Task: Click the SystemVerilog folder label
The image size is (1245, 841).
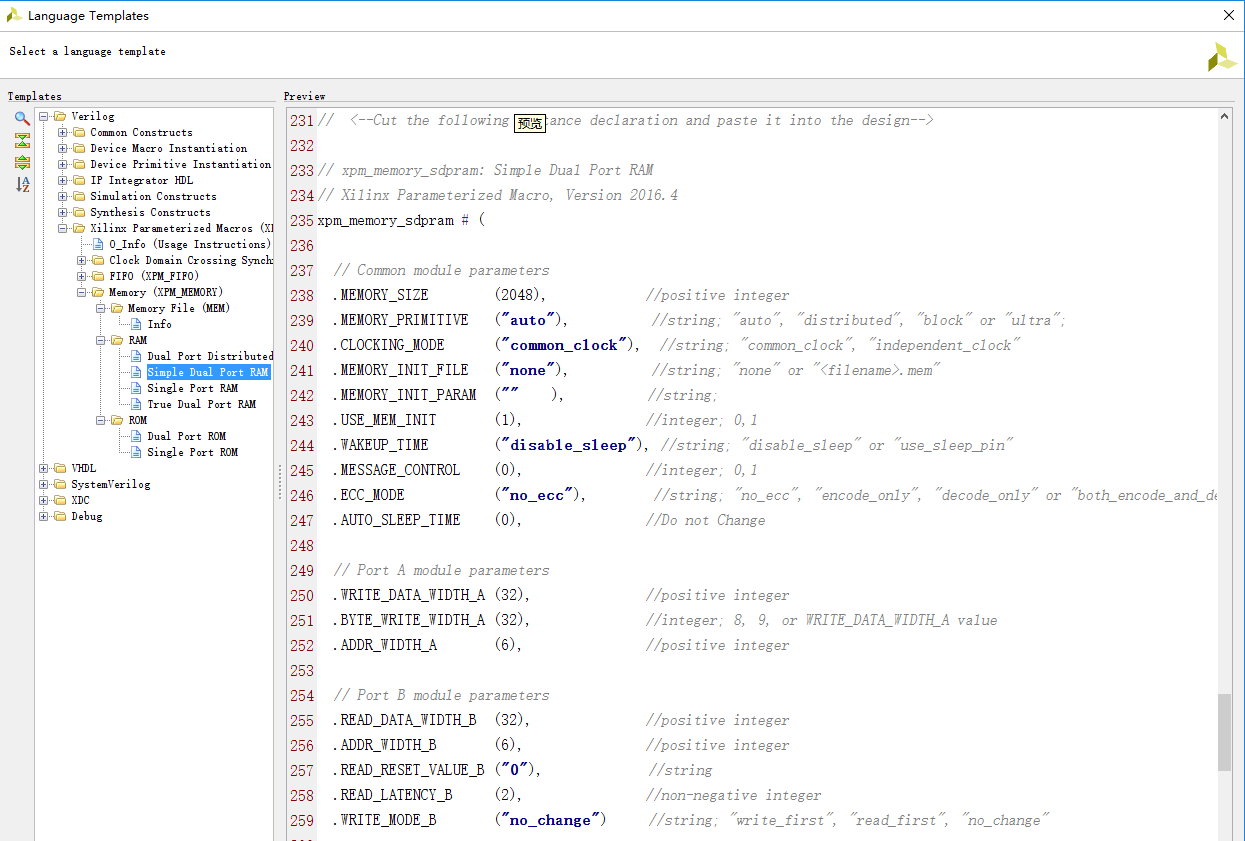Action: 110,485
